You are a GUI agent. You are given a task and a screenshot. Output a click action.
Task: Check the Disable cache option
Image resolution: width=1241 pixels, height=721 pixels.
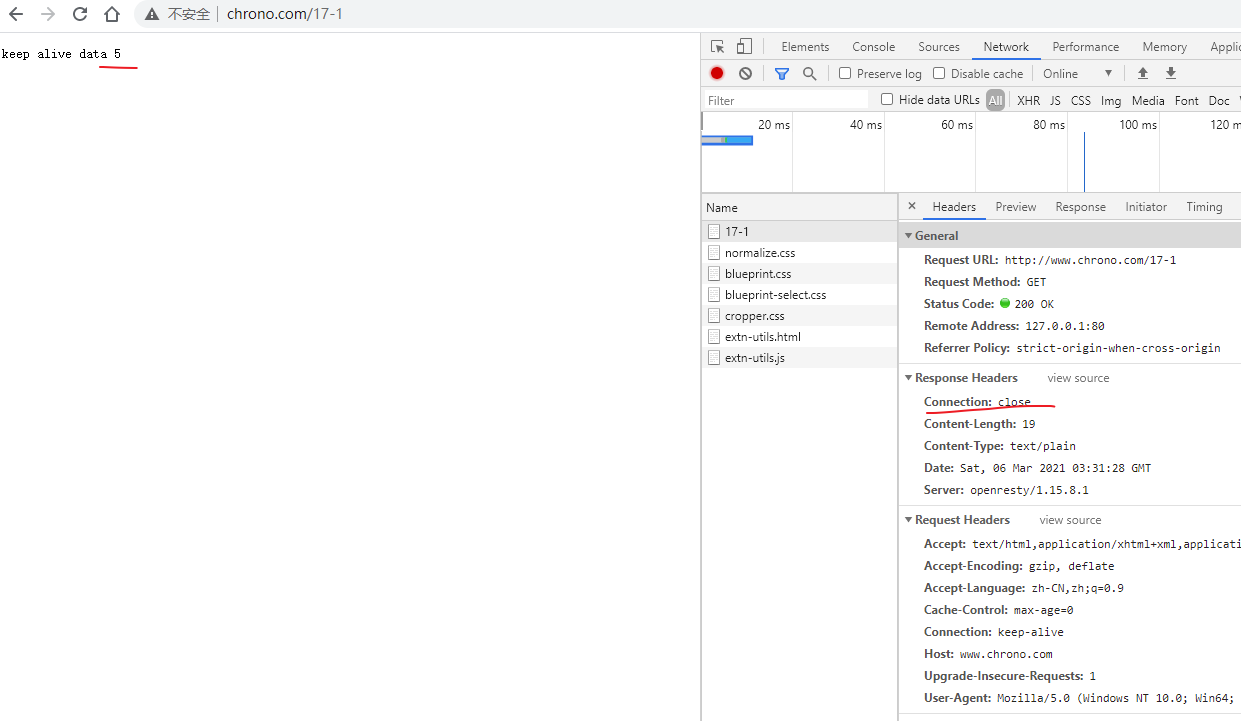(939, 73)
